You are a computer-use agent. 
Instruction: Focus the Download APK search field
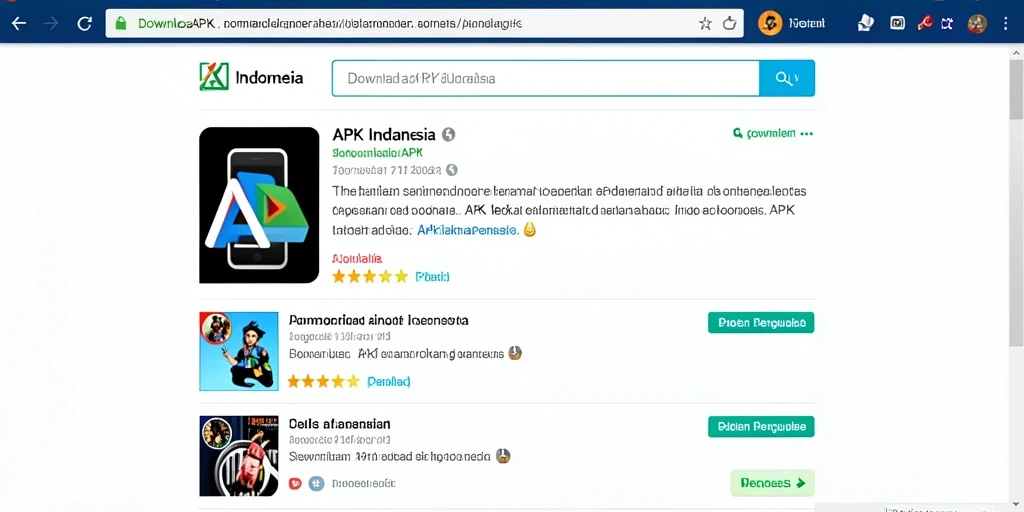tap(545, 78)
